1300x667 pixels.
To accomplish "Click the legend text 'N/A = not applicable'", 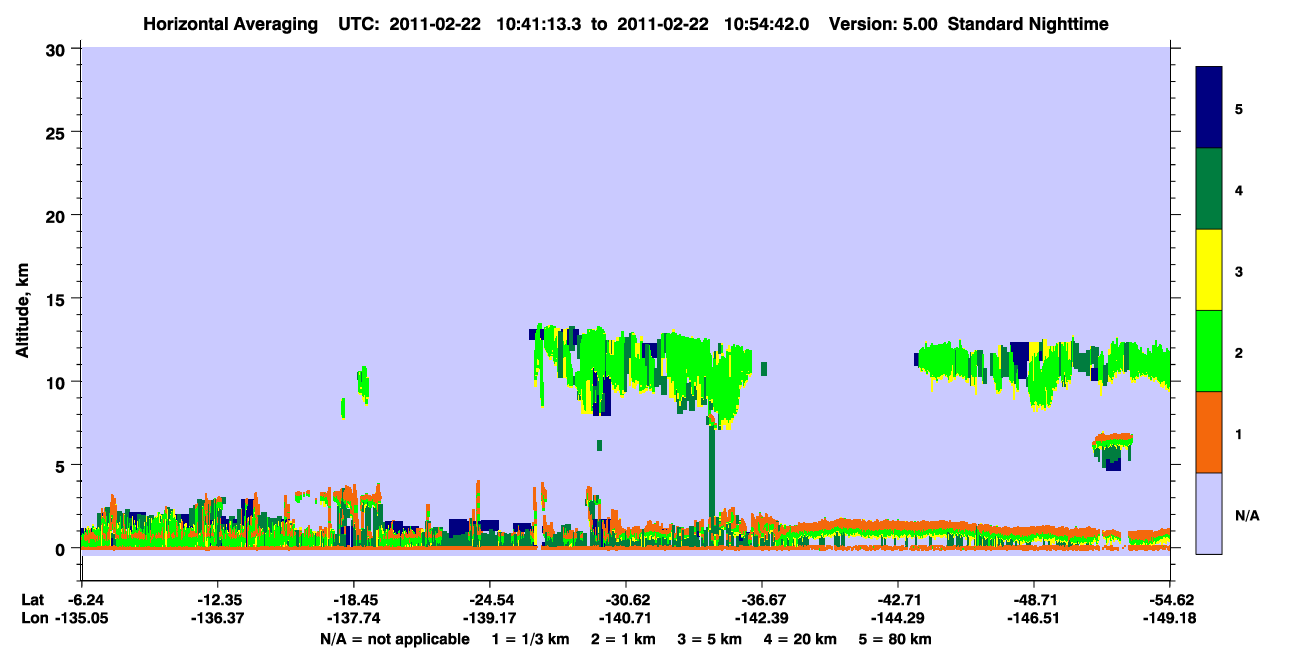I will pyautogui.click(x=394, y=639).
